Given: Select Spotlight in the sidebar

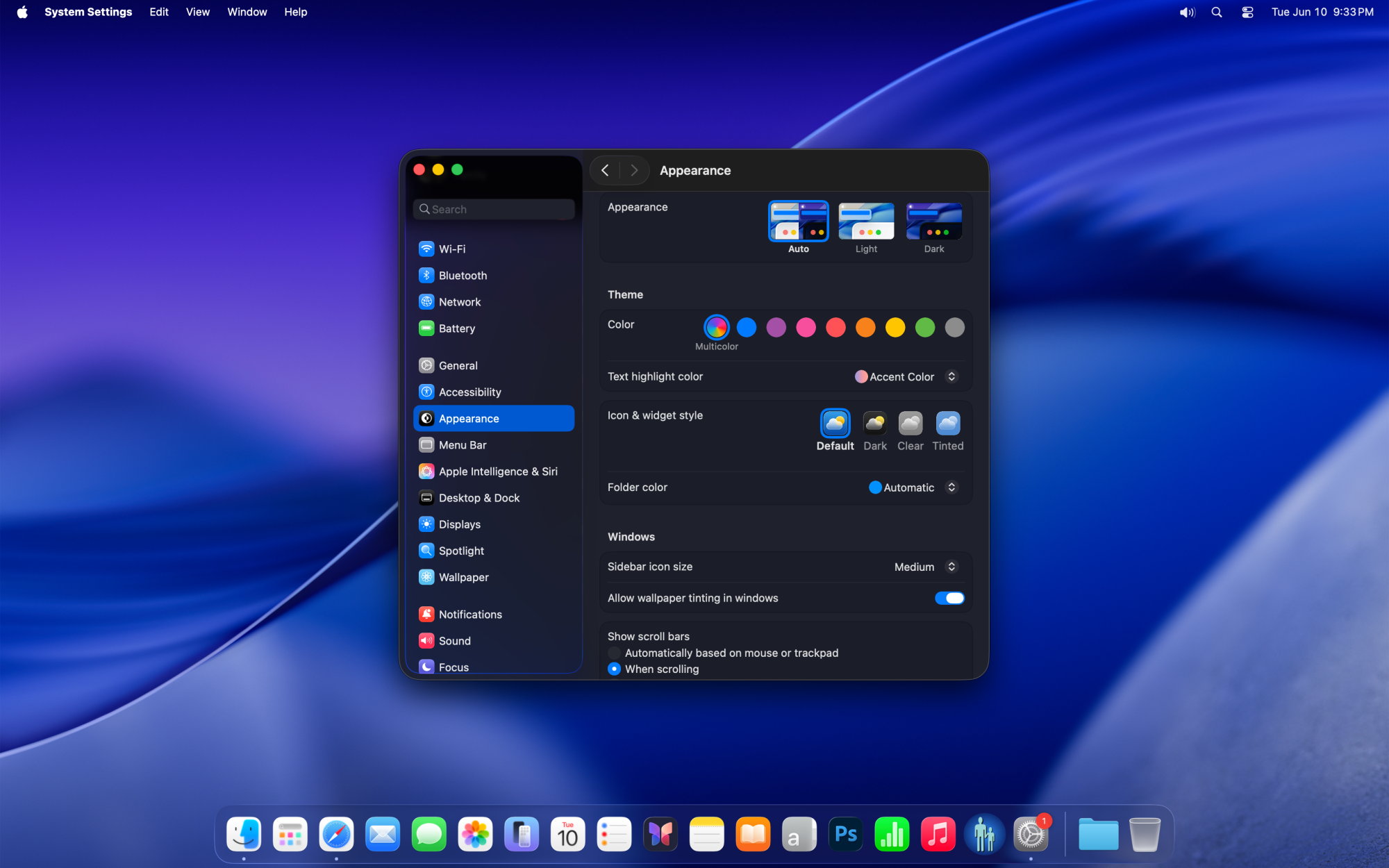Looking at the screenshot, I should point(493,550).
